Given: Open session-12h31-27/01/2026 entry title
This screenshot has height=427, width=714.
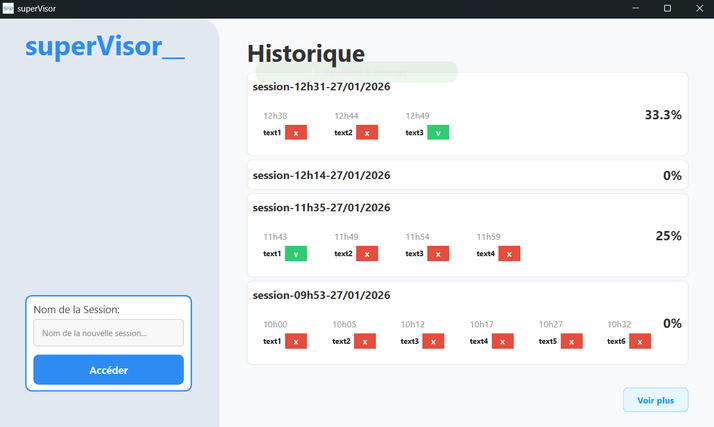Looking at the screenshot, I should click(321, 86).
